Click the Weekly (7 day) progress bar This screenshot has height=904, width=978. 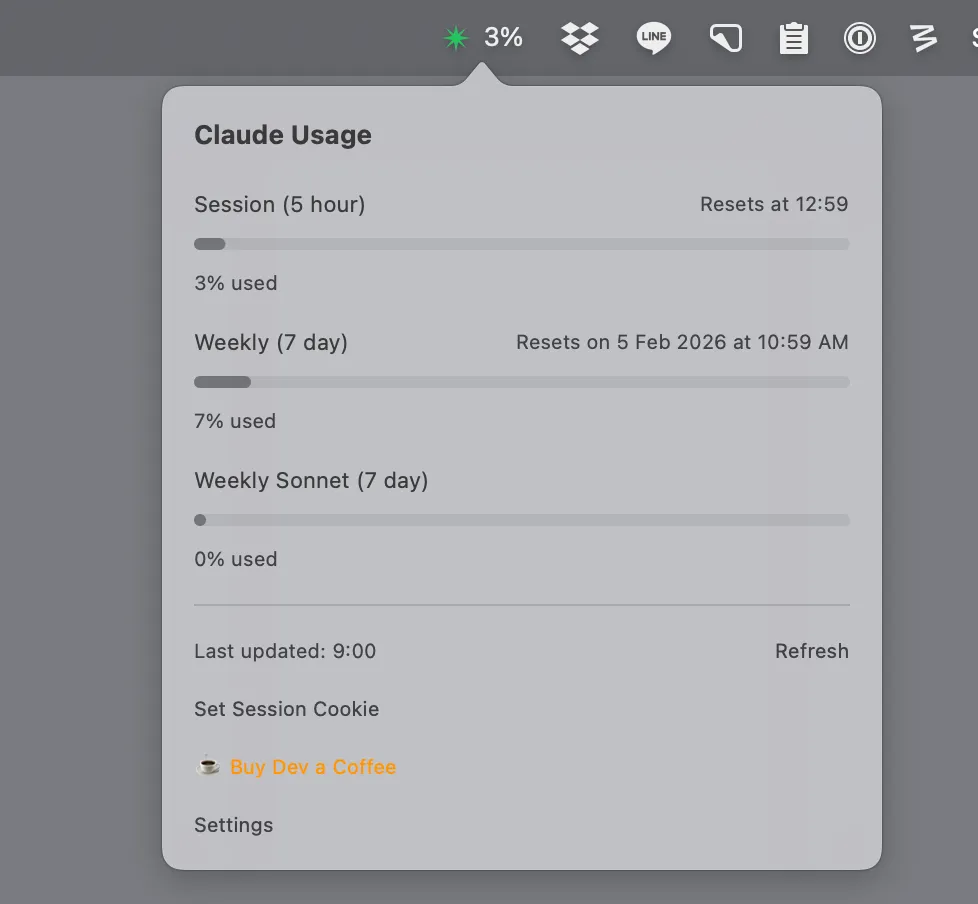(521, 382)
